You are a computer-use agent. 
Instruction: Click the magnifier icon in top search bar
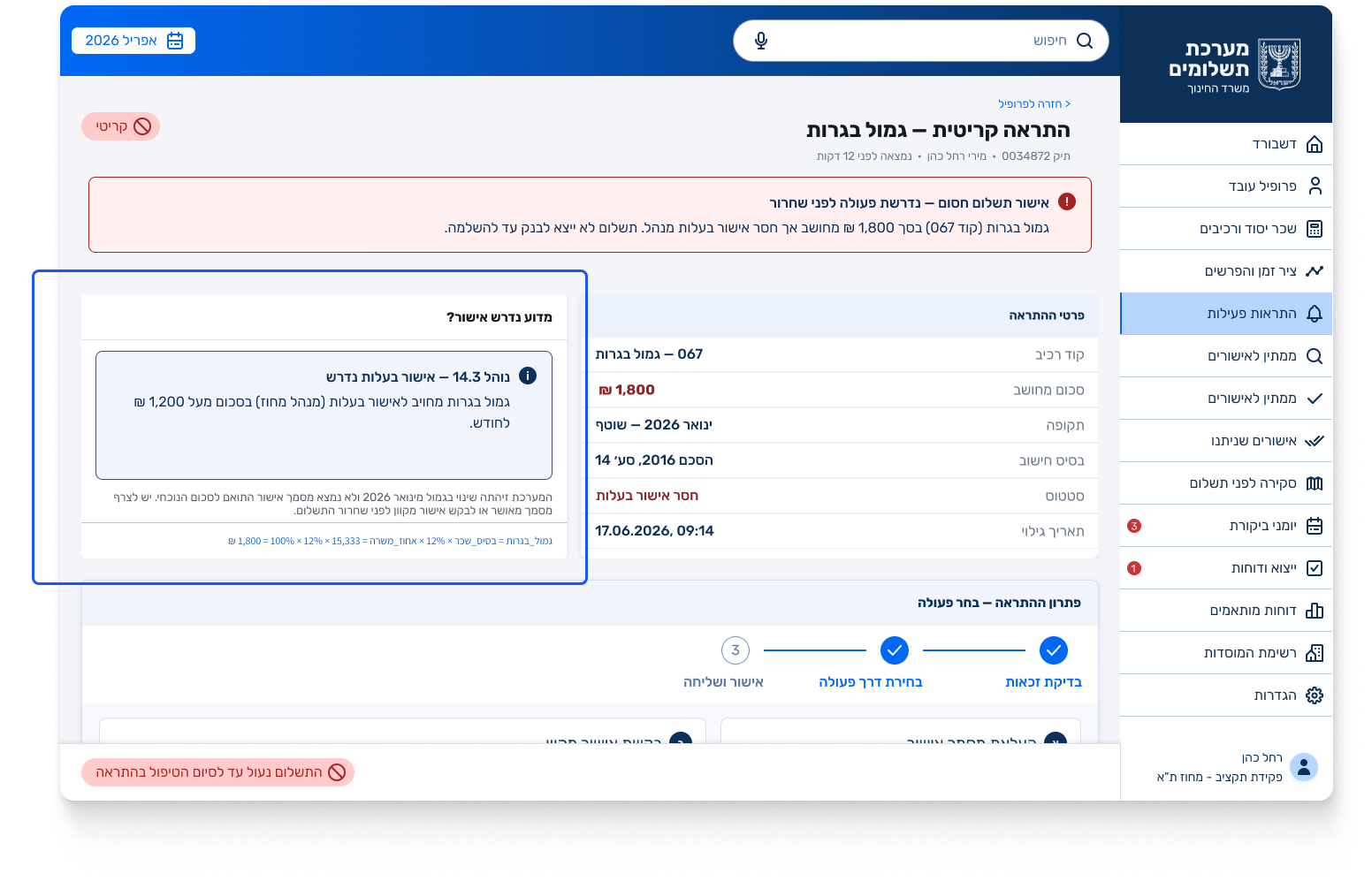pyautogui.click(x=1085, y=41)
